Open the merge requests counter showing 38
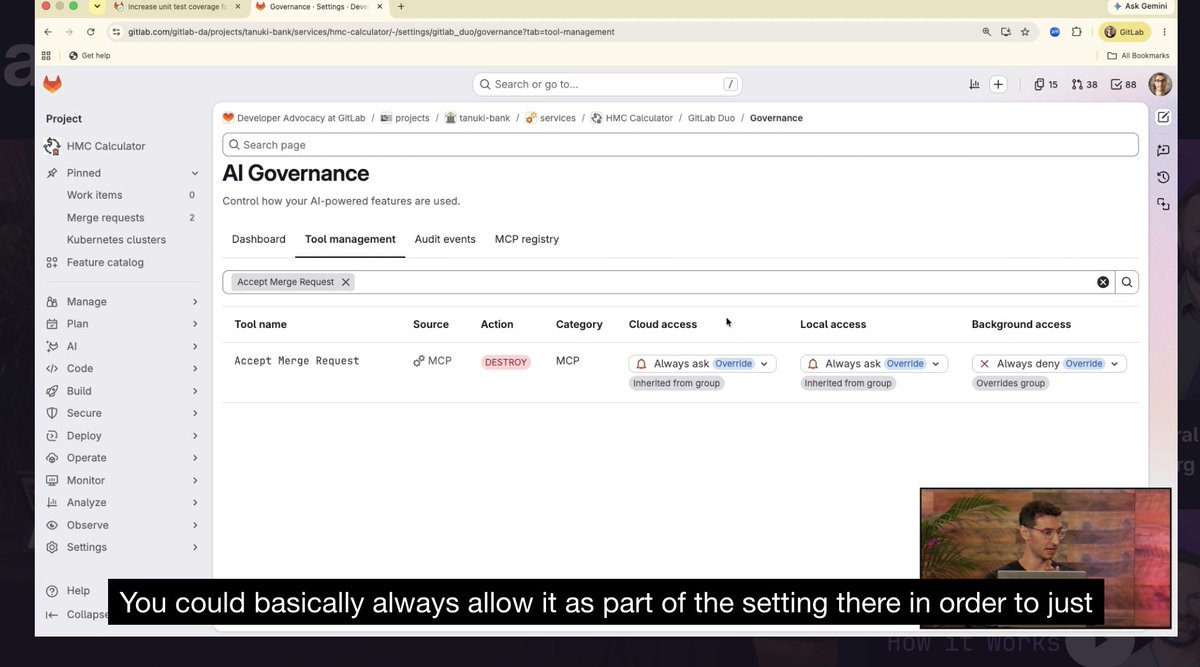The image size is (1200, 667). (x=1085, y=84)
